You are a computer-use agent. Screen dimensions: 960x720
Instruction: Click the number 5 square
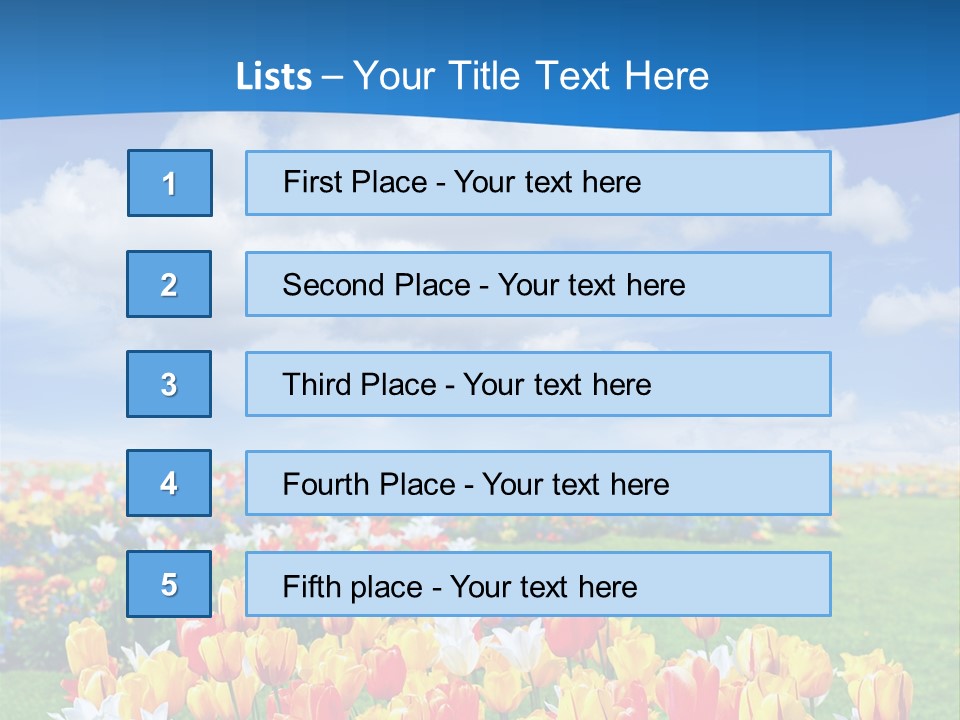pyautogui.click(x=169, y=584)
